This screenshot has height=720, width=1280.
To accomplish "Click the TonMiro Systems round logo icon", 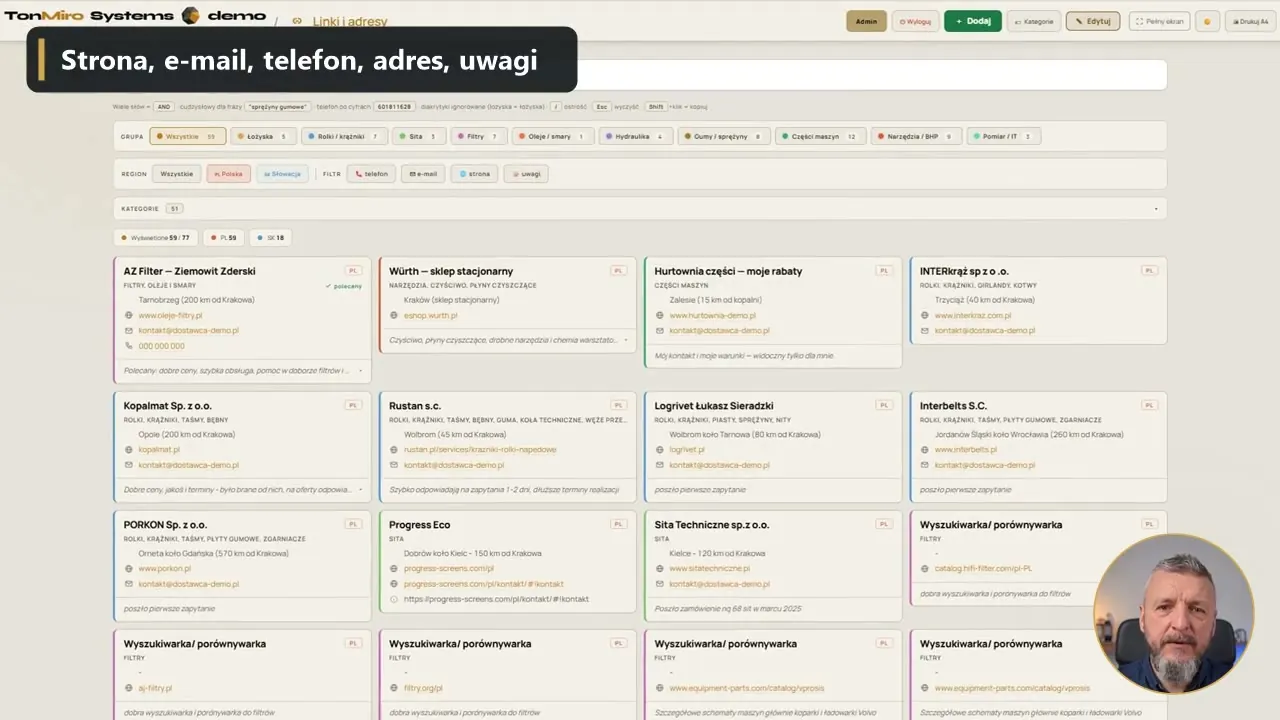I will point(190,16).
